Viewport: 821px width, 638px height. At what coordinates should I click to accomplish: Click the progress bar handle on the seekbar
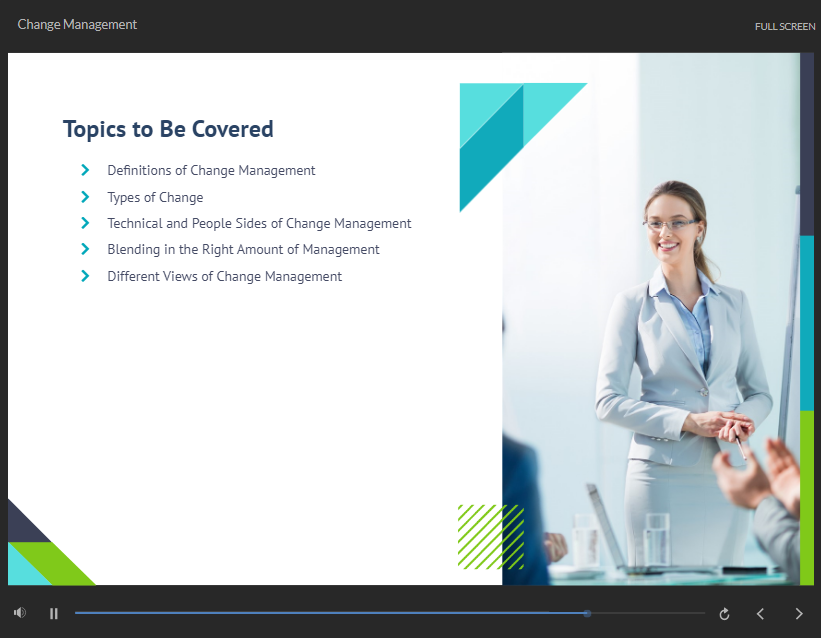click(x=587, y=613)
